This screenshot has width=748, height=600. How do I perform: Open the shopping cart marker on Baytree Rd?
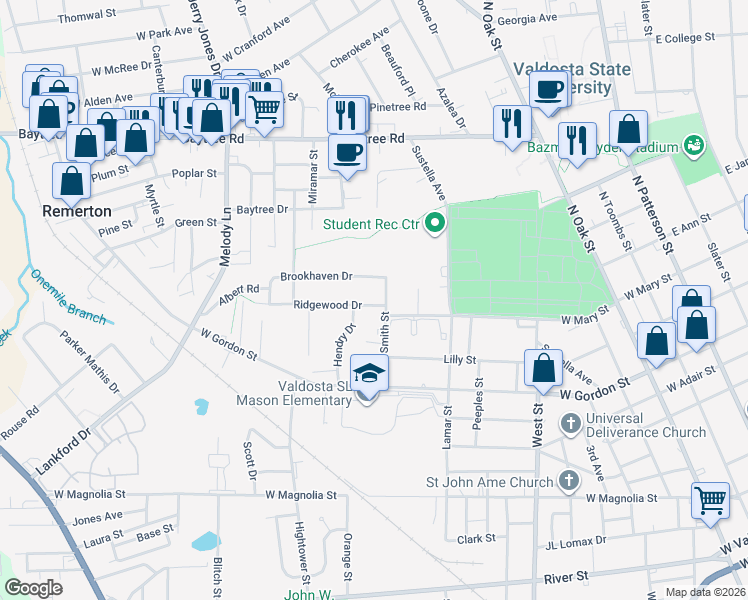click(x=265, y=111)
